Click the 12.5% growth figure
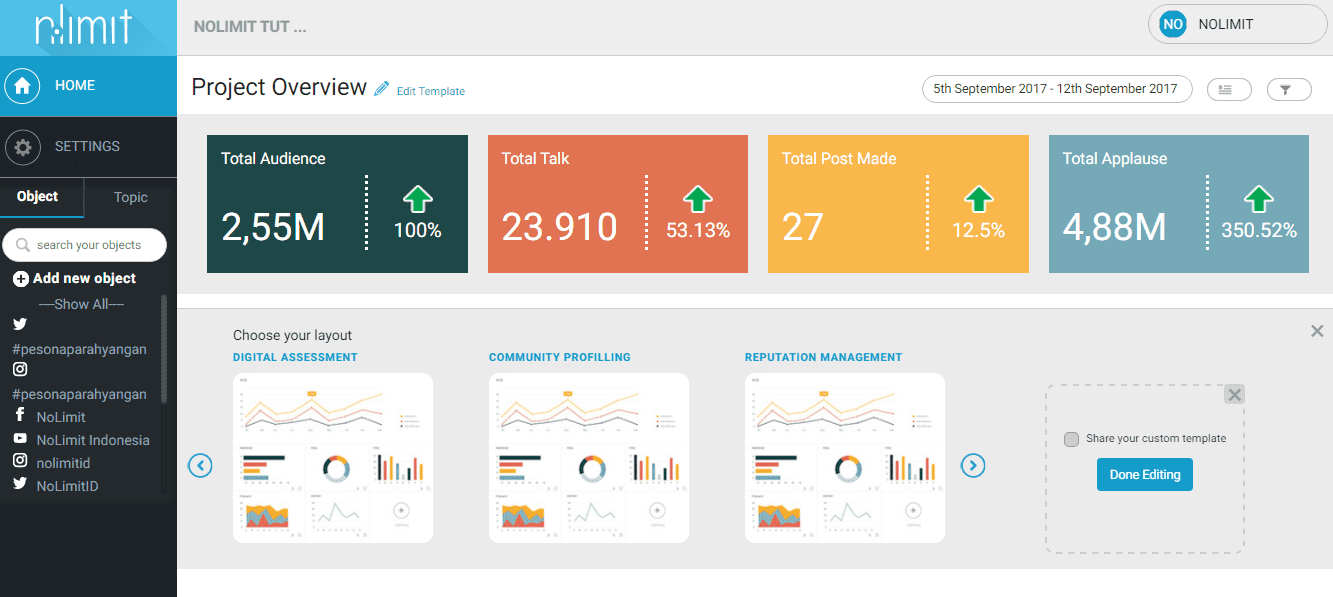The height and width of the screenshot is (597, 1333). click(979, 231)
